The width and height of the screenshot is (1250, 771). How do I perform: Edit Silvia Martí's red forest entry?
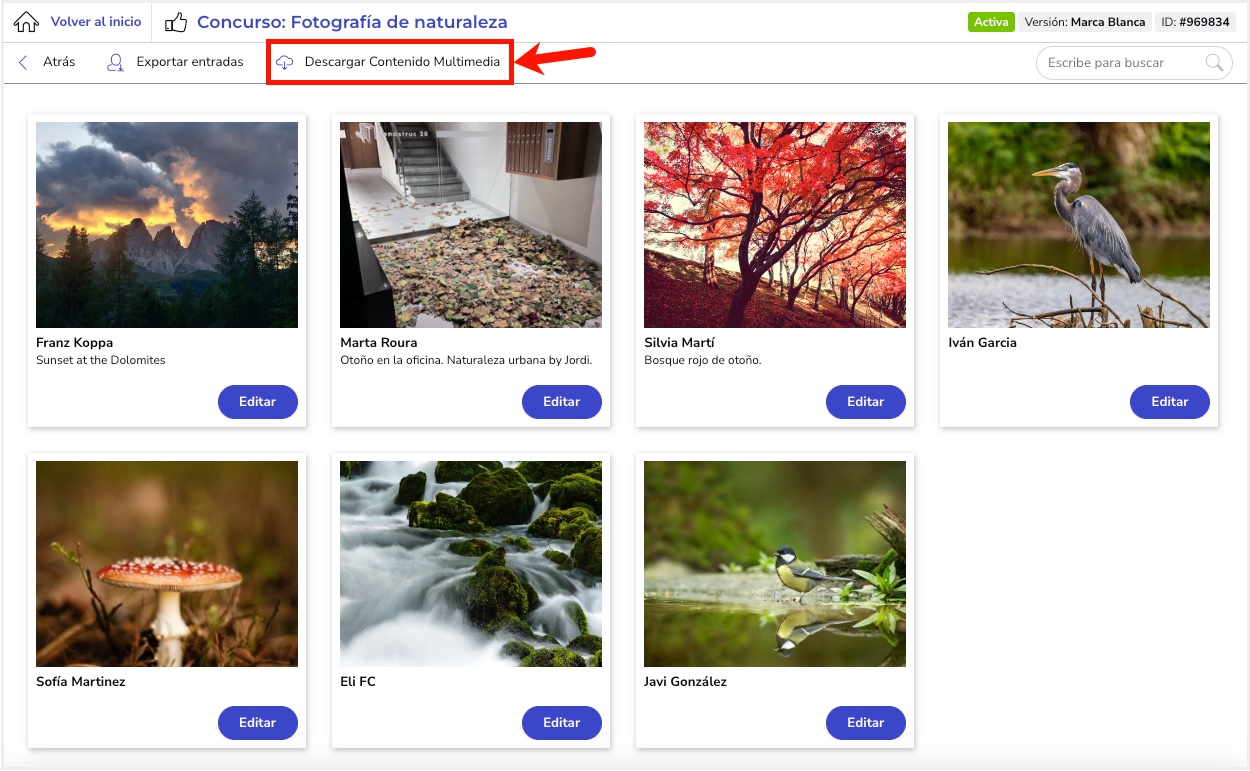point(866,402)
